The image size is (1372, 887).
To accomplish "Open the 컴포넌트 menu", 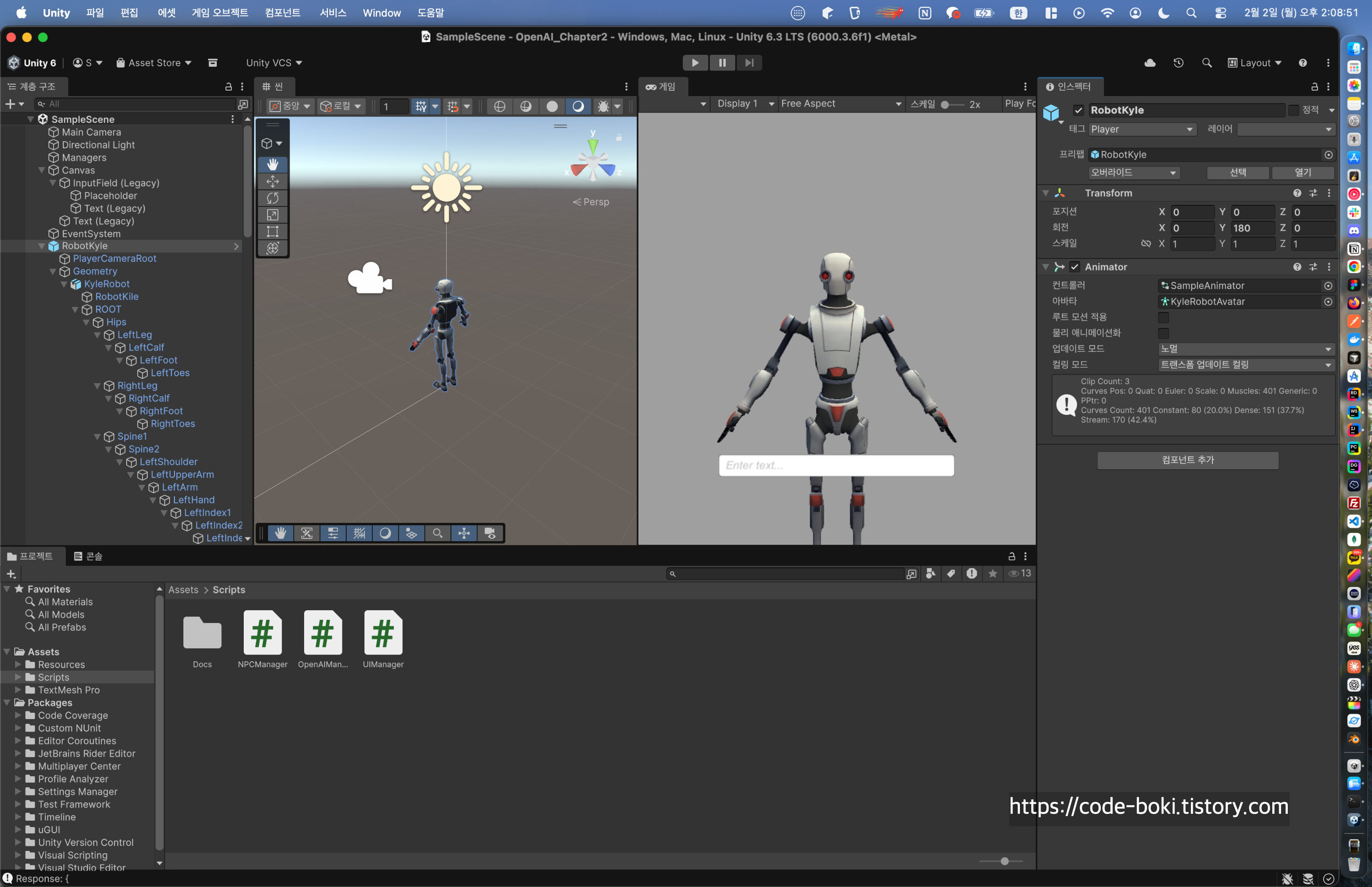I will point(283,13).
